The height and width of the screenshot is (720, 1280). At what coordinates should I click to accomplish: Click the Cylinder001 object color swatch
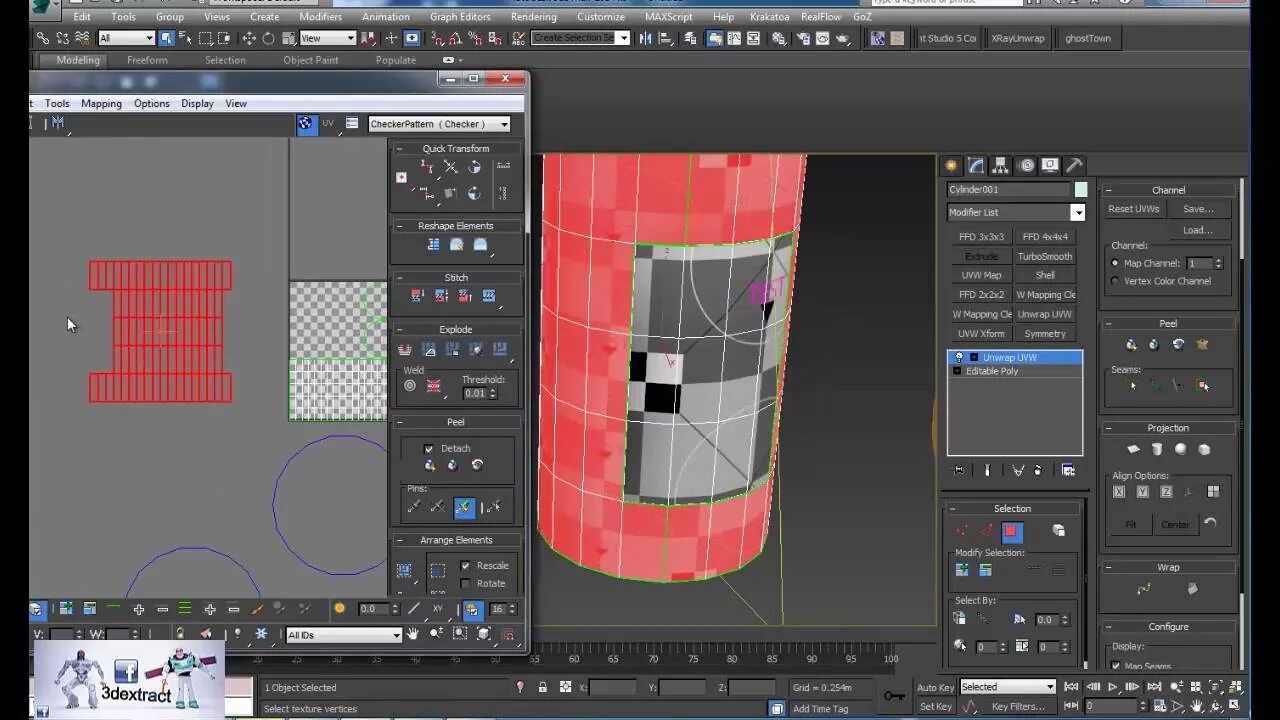1081,190
